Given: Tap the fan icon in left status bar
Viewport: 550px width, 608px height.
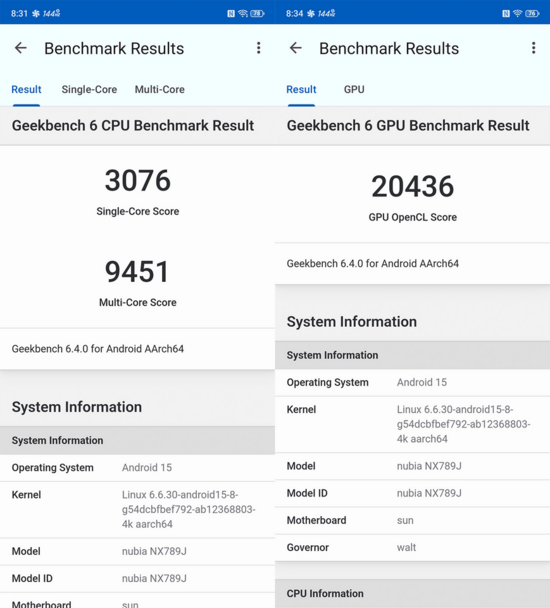Looking at the screenshot, I should point(36,14).
